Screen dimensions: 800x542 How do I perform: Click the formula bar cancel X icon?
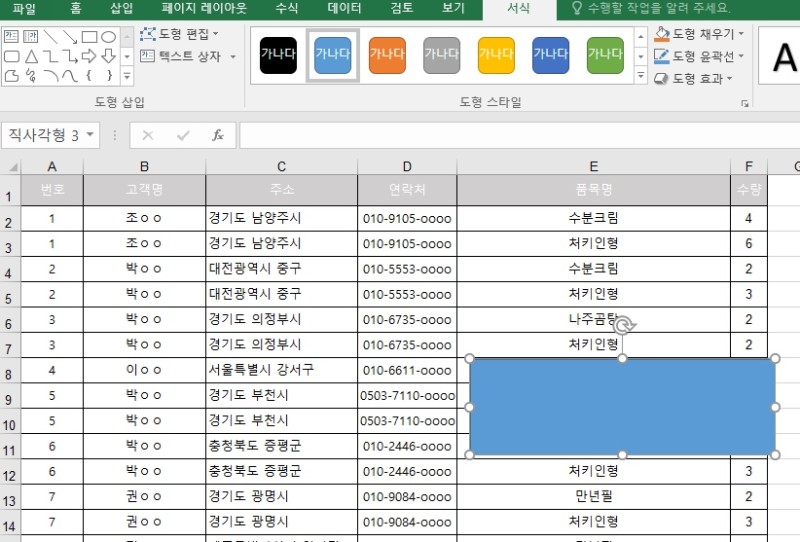[148, 135]
